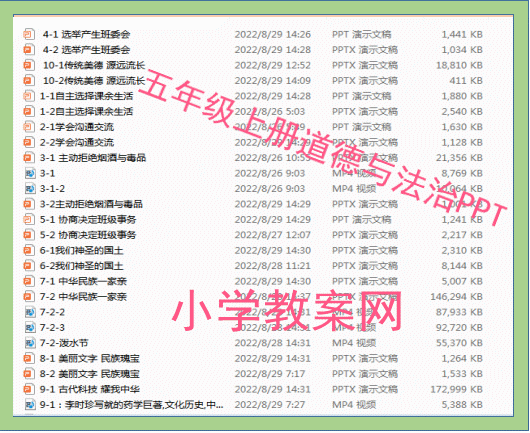The width and height of the screenshot is (530, 433).
Task: Select the name 2-1学会沟通交流
Action: pyautogui.click(x=77, y=127)
